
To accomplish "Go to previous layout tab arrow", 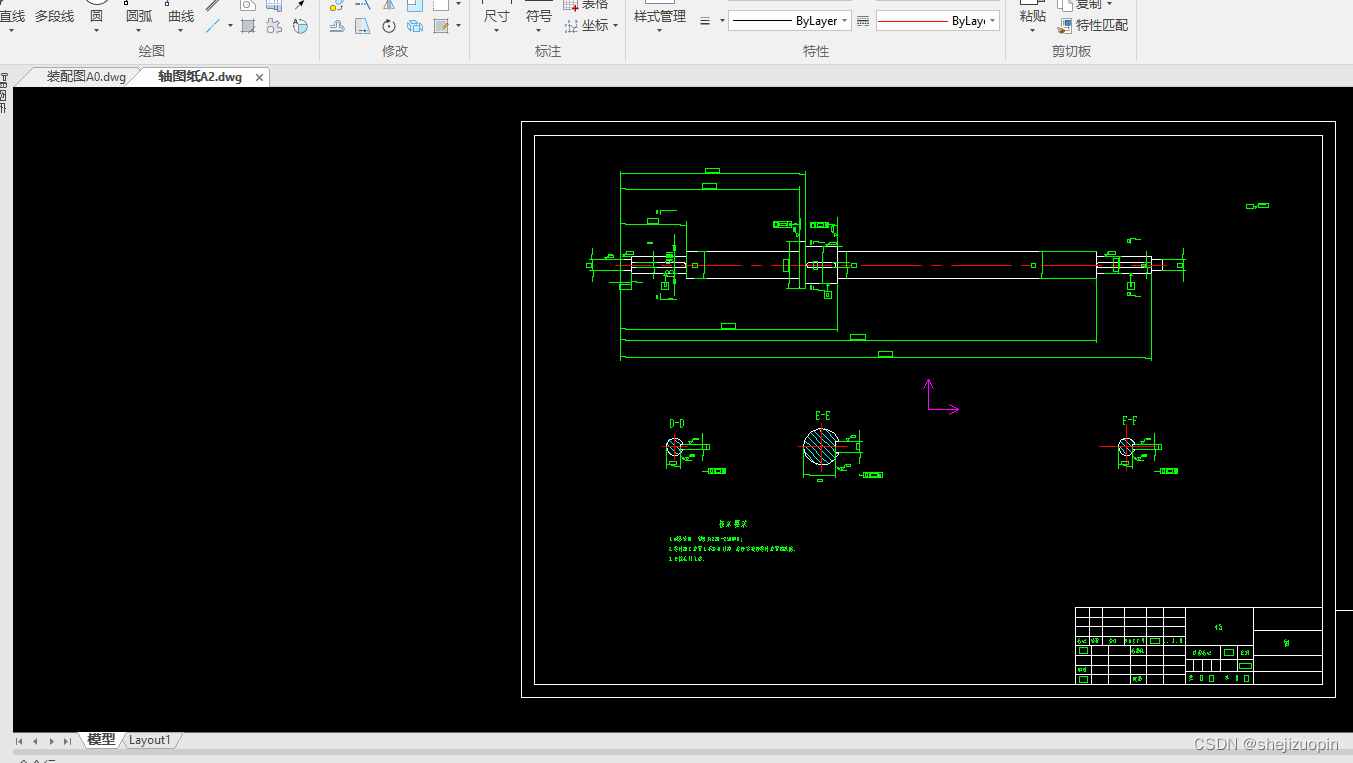I will pyautogui.click(x=35, y=741).
